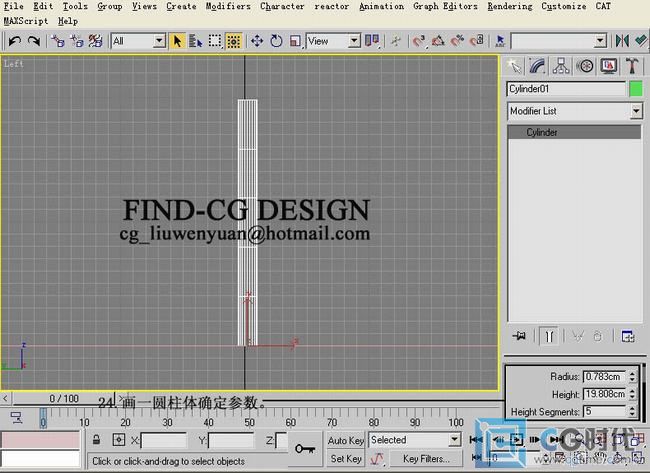Image resolution: width=650 pixels, height=473 pixels.
Task: Toggle Window/Crossing selection mode
Action: [x=234, y=41]
